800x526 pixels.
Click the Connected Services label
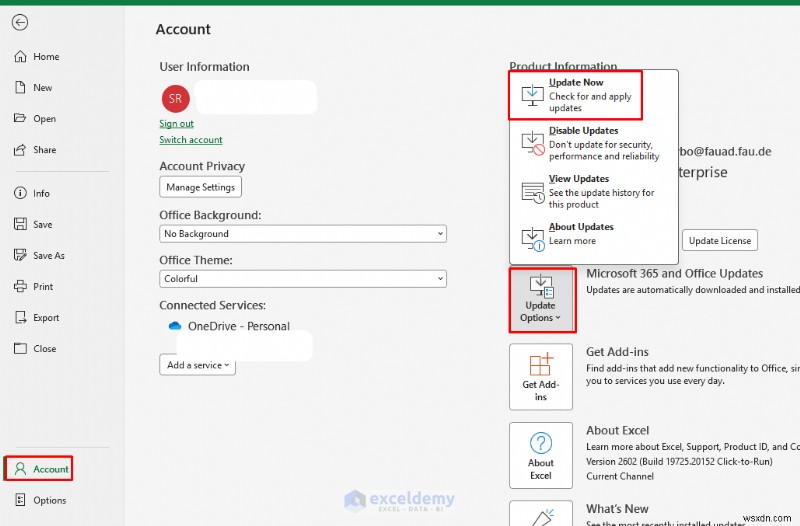[212, 305]
